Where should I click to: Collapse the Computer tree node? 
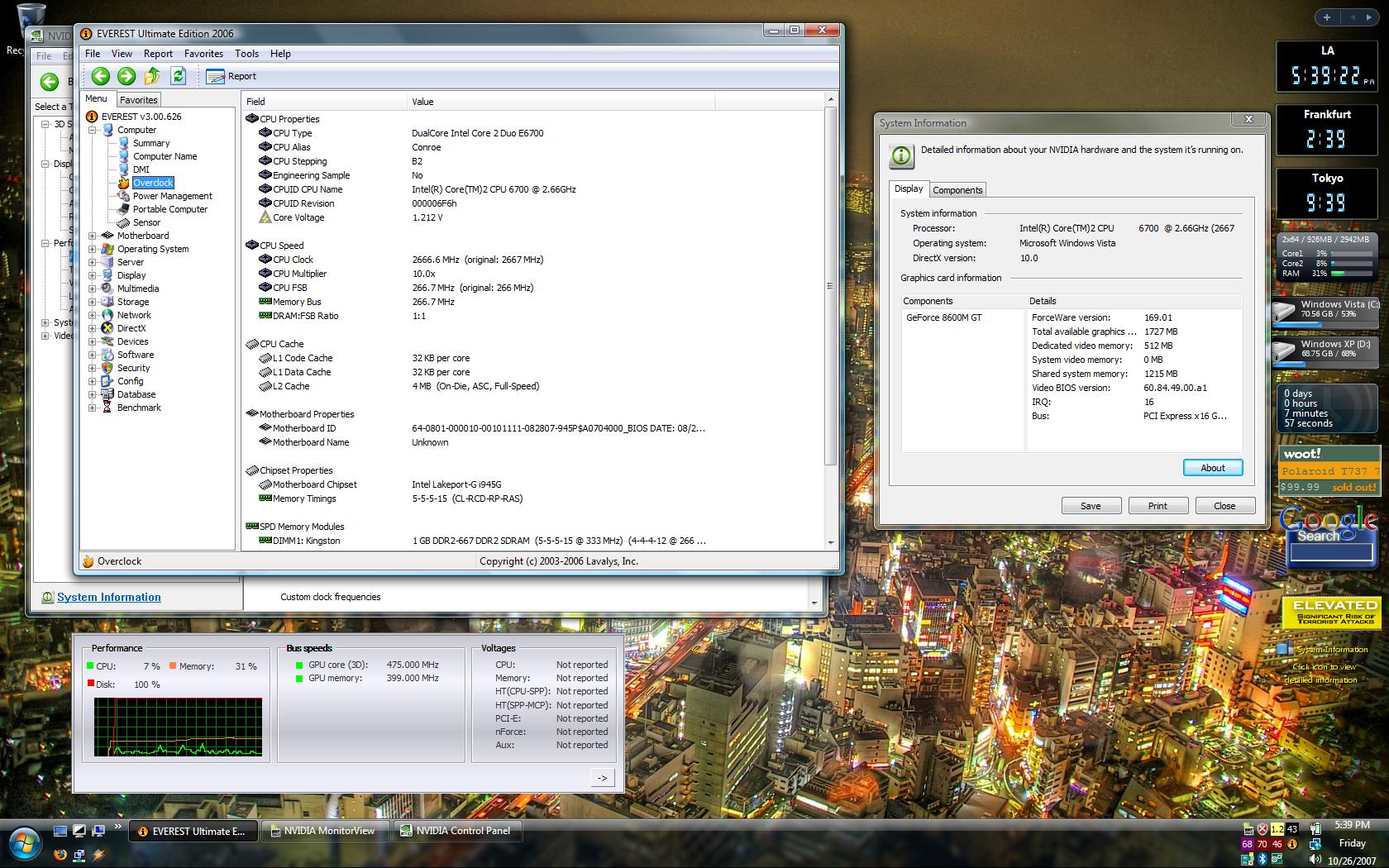pyautogui.click(x=93, y=130)
